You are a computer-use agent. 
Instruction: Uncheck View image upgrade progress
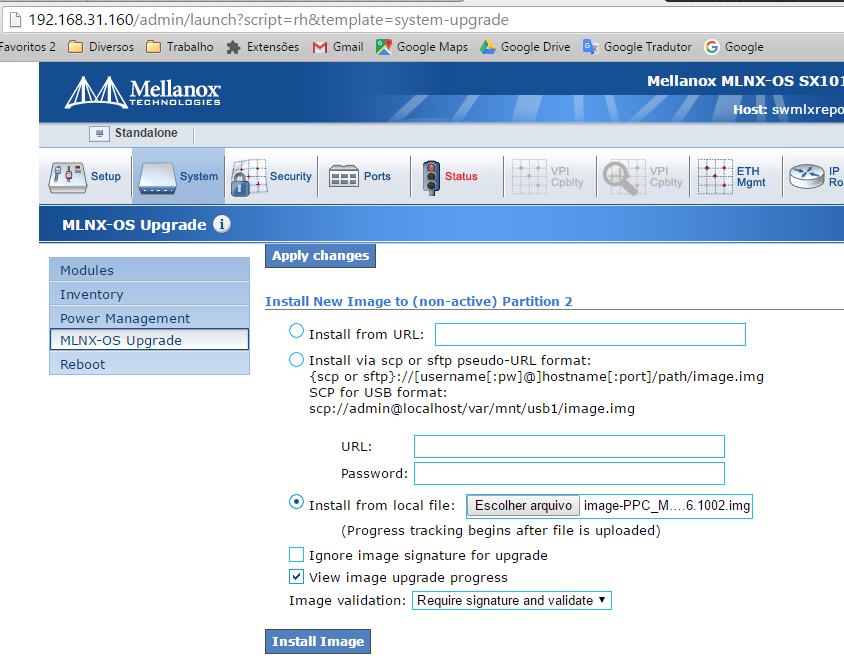[296, 577]
